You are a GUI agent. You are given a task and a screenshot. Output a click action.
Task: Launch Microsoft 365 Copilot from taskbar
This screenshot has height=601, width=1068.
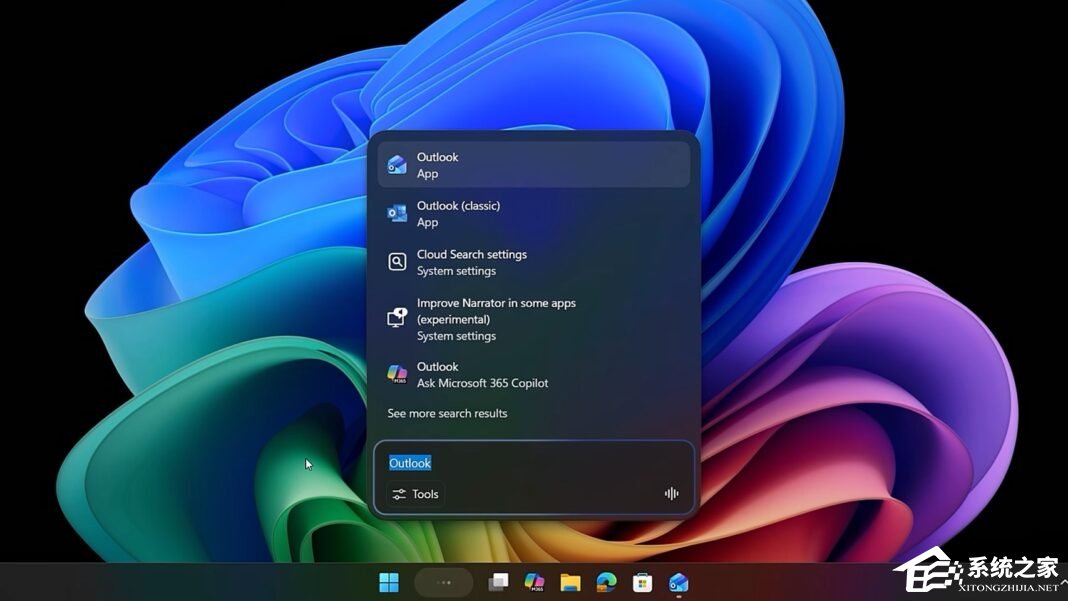tap(534, 583)
